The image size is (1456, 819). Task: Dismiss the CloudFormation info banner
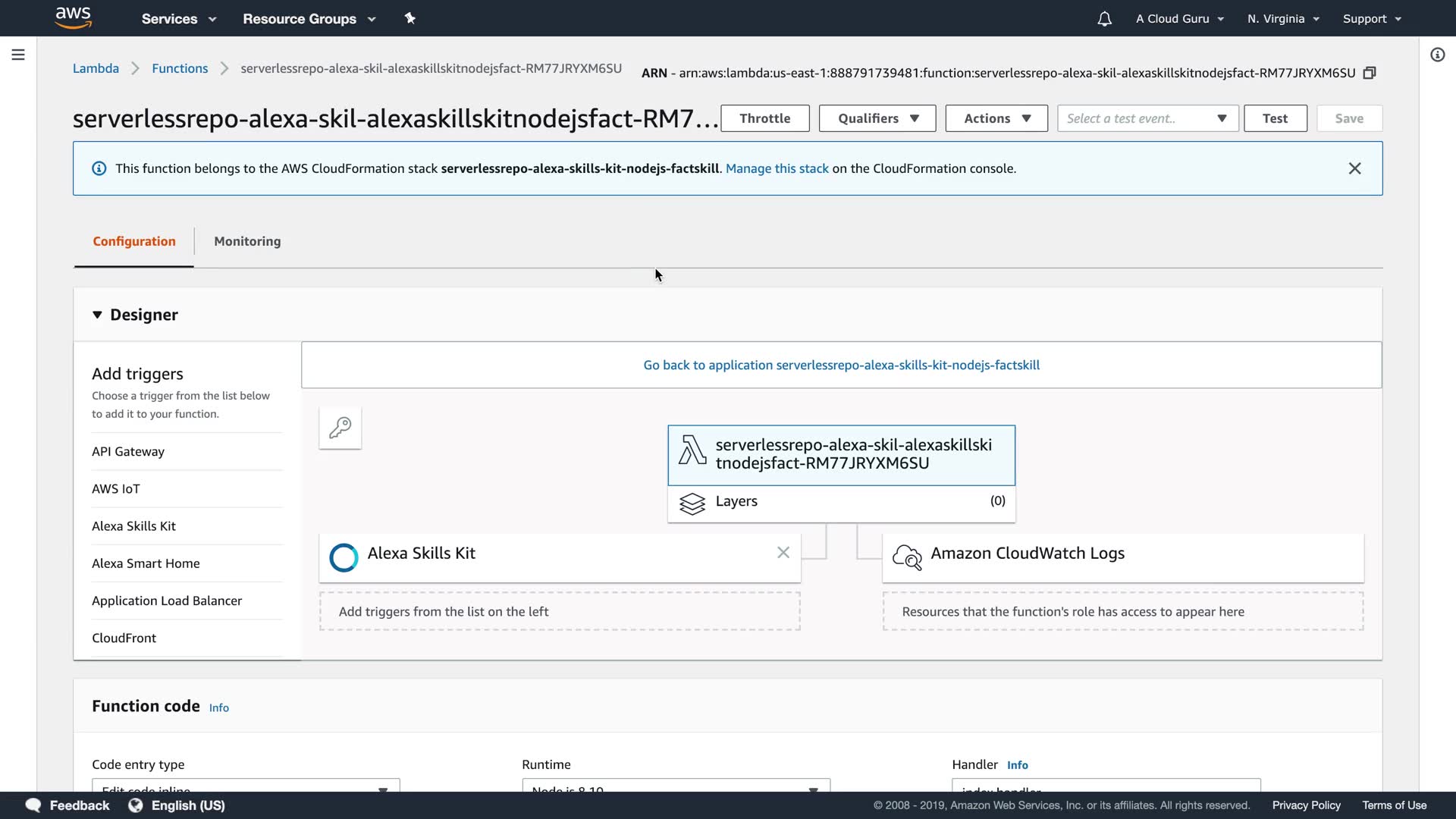pos(1354,168)
